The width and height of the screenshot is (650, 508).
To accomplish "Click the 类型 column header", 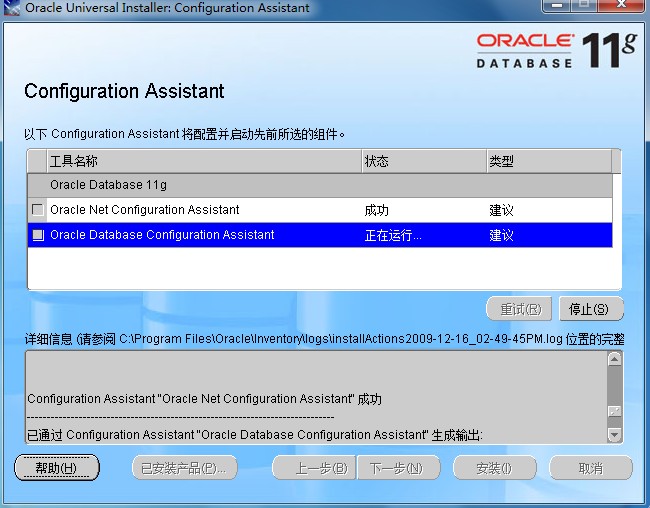I will (550, 161).
